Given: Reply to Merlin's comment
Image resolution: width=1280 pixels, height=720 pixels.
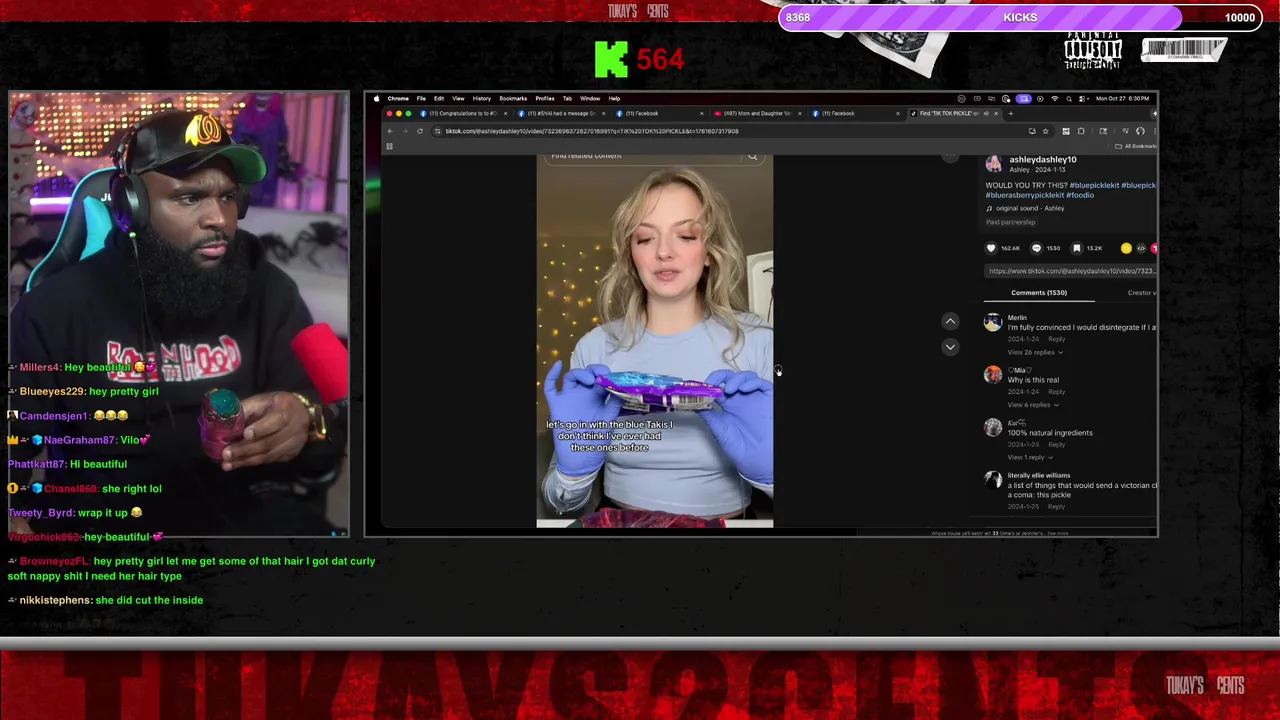Looking at the screenshot, I should 1056,339.
